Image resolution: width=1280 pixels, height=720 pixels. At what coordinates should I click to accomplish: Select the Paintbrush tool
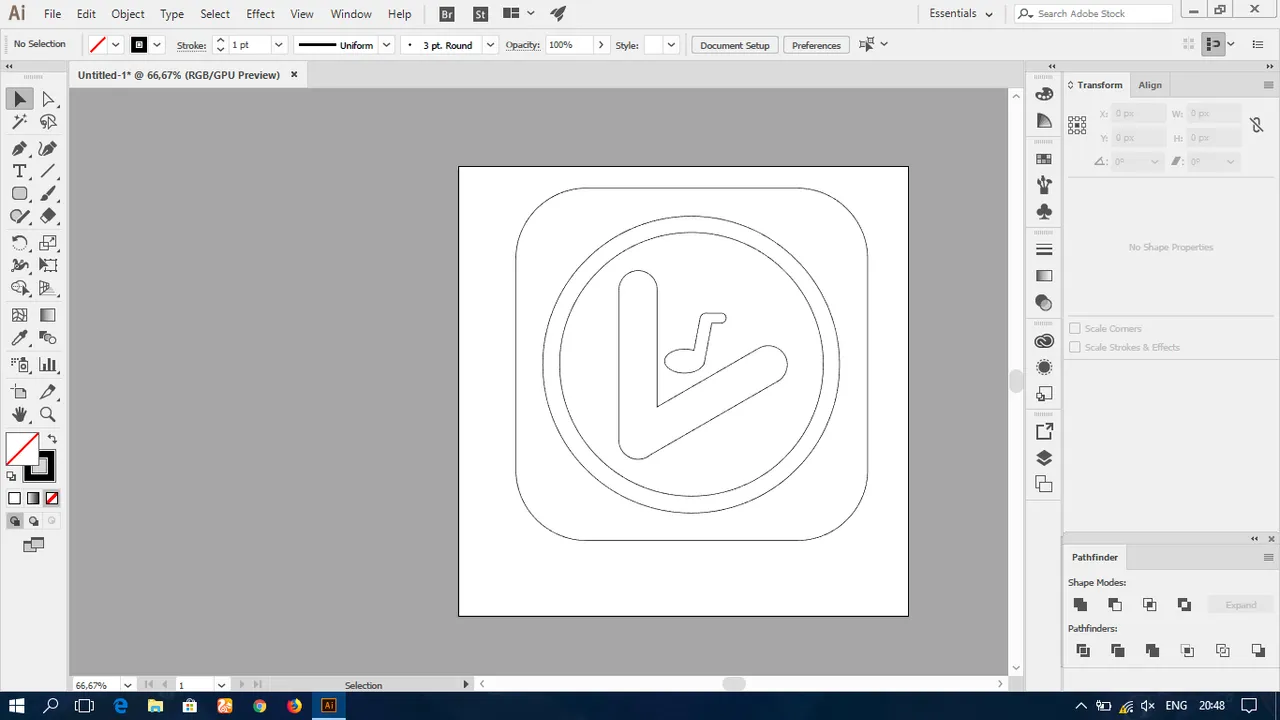[48, 194]
